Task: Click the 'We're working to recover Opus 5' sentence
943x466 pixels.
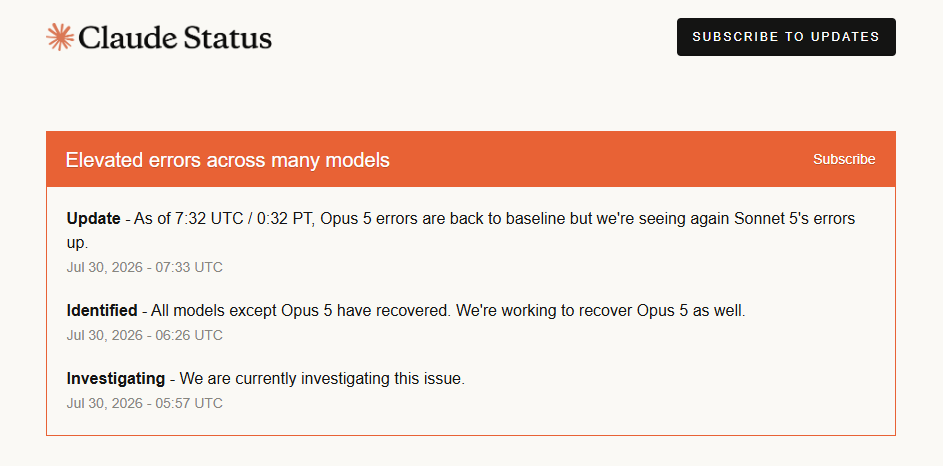Action: (601, 311)
